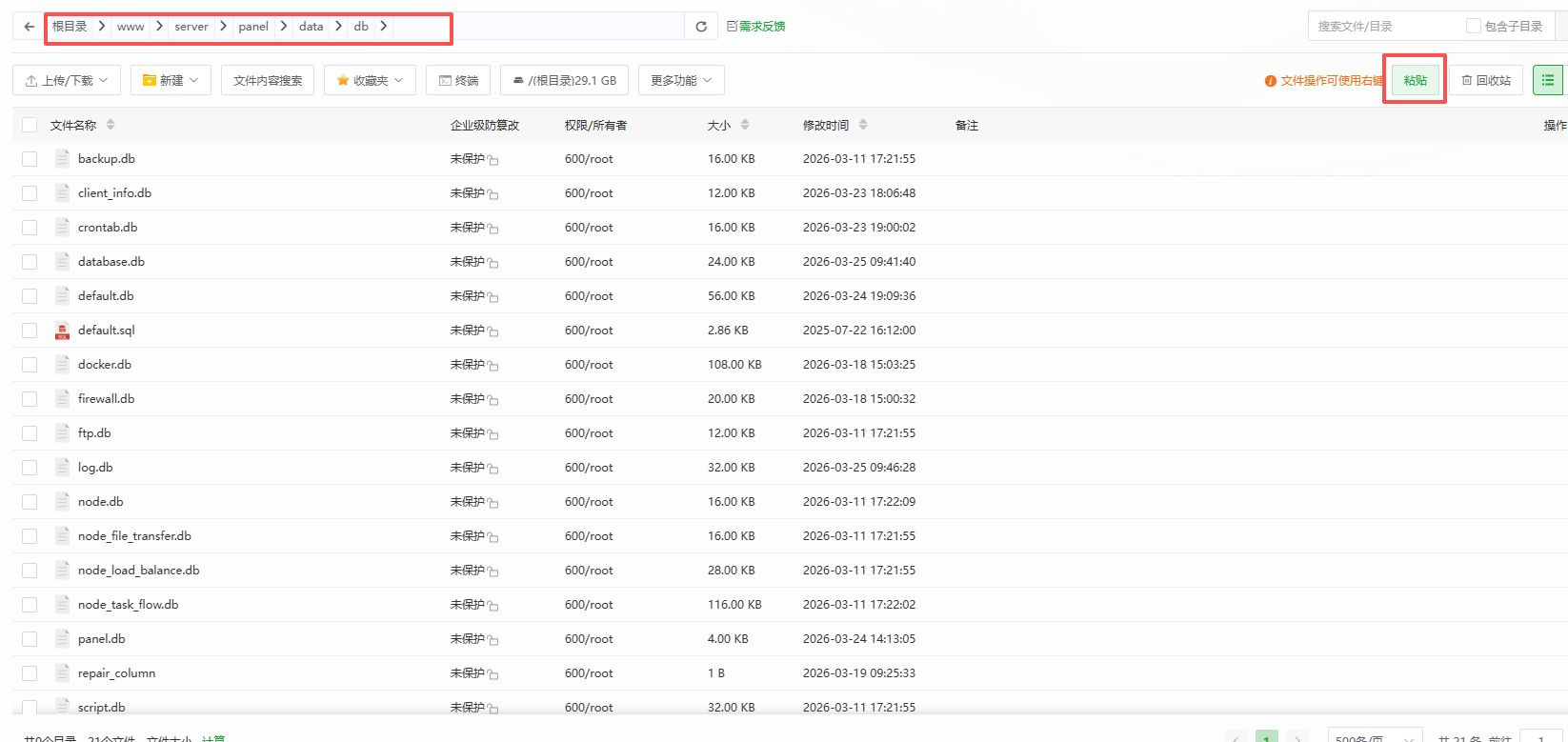Viewport: 1568px width, 742px height.
Task: Click the lock icon in ftp.db row
Action: pyautogui.click(x=493, y=434)
